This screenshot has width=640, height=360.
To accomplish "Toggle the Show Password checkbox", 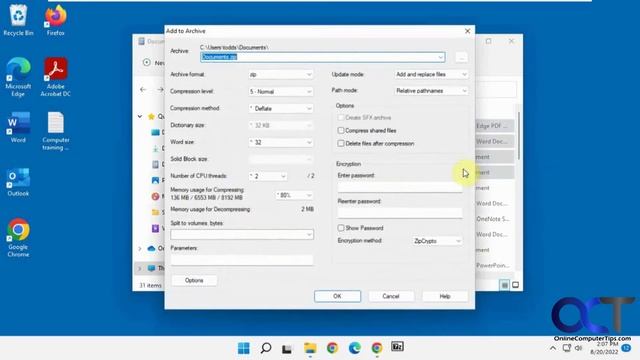I will point(341,228).
